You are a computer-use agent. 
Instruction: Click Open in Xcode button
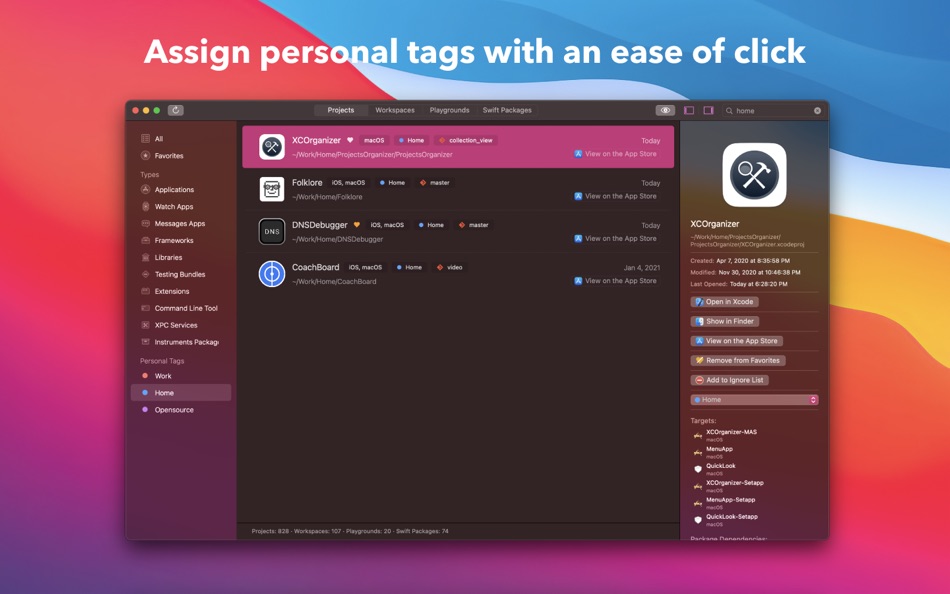(x=725, y=302)
